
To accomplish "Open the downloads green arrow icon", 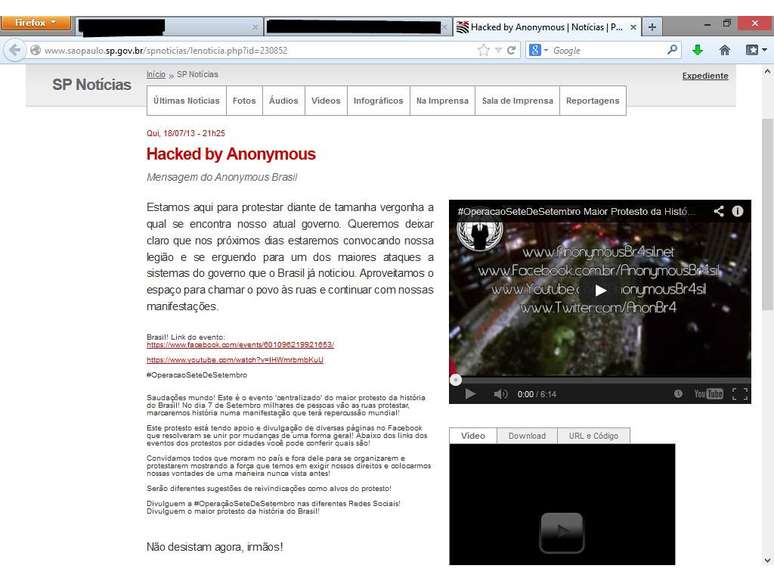I will [698, 50].
